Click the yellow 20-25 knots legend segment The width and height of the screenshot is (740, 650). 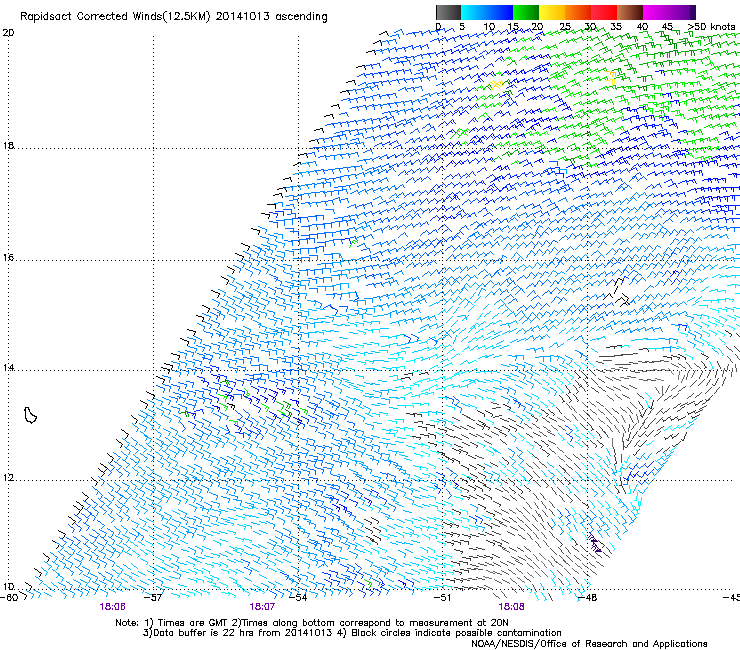point(552,12)
